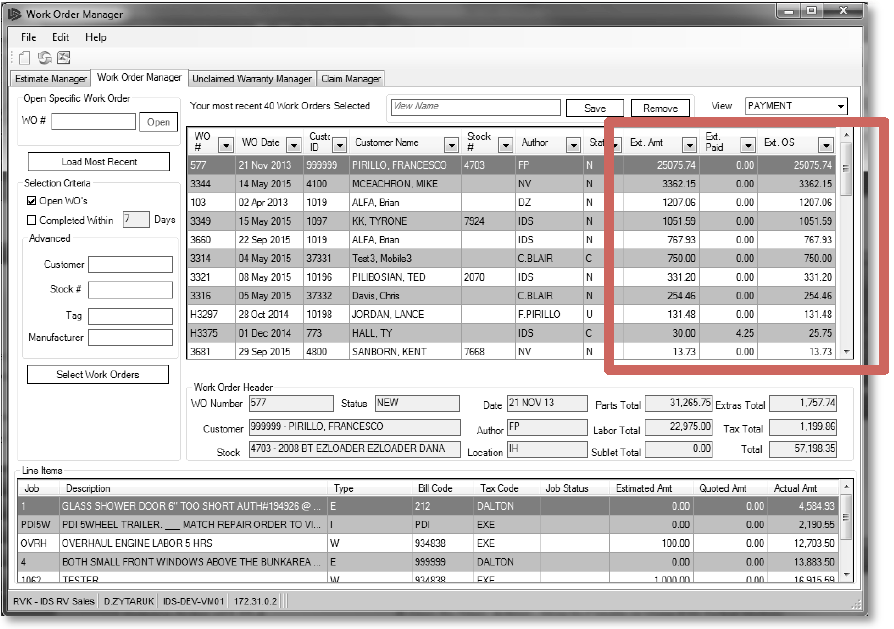894x629 pixels.
Task: Click the new document toolbar icon
Action: point(24,58)
